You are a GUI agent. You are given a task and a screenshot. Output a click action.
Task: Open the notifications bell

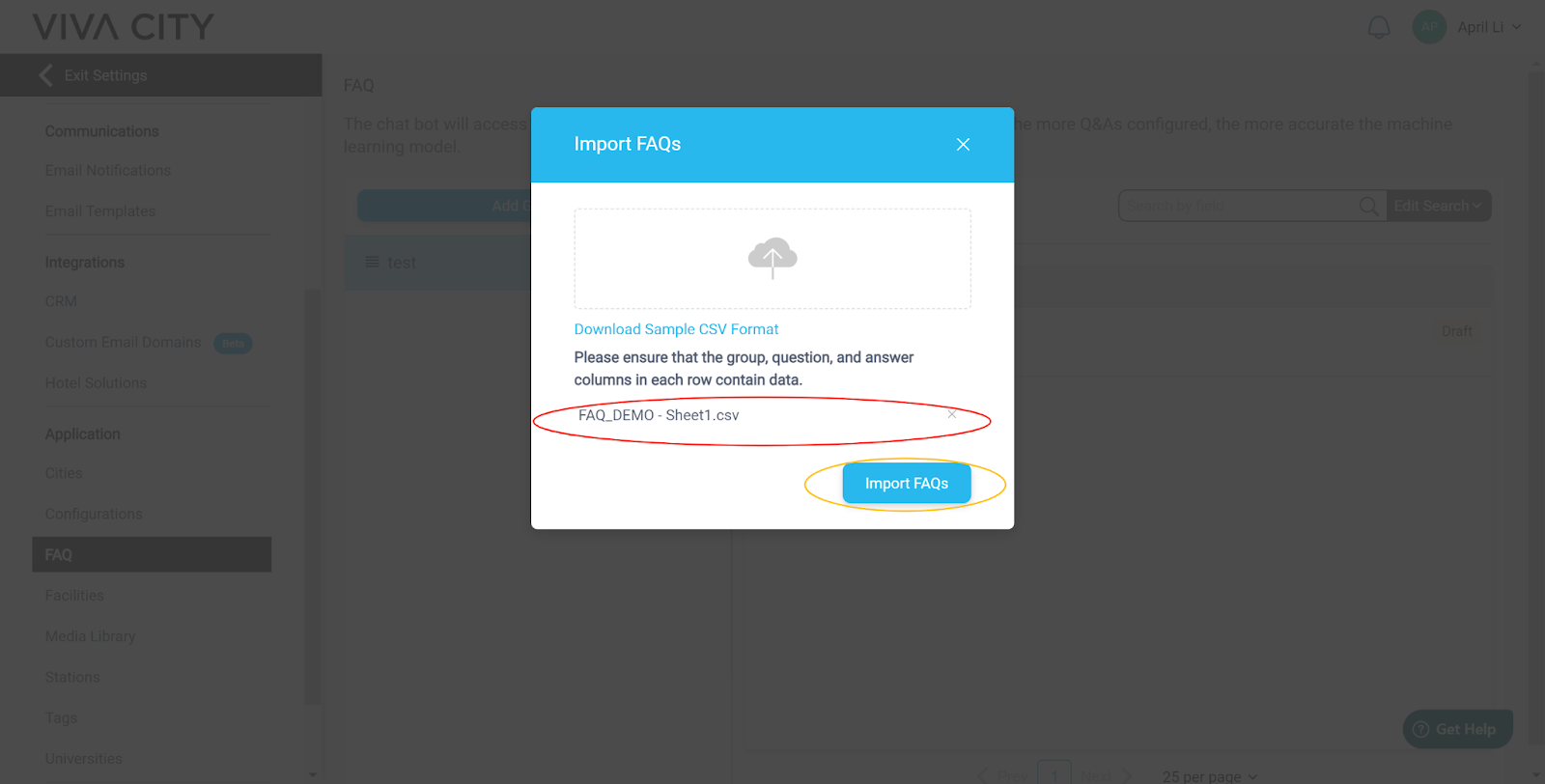[1379, 27]
